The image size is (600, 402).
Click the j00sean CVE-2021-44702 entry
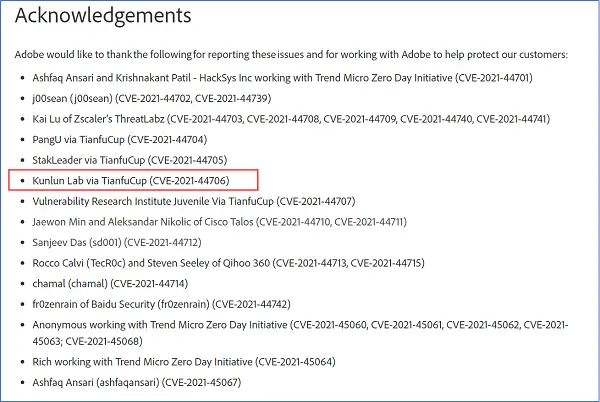[152, 99]
